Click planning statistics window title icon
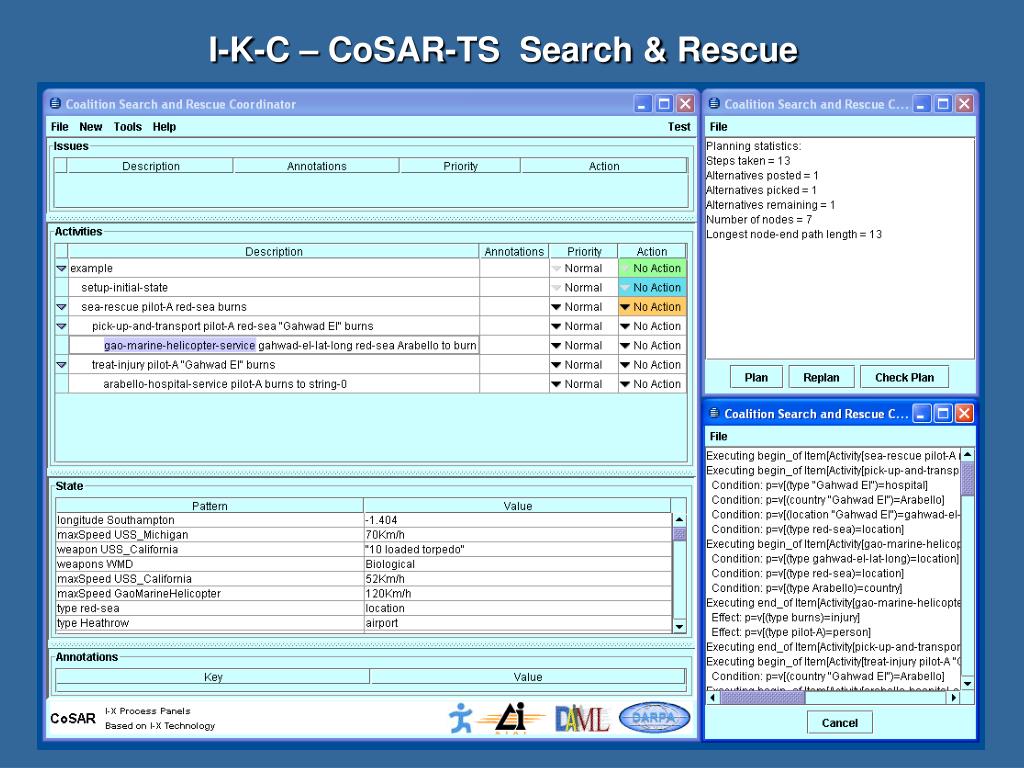The image size is (1024, 768). [x=714, y=104]
